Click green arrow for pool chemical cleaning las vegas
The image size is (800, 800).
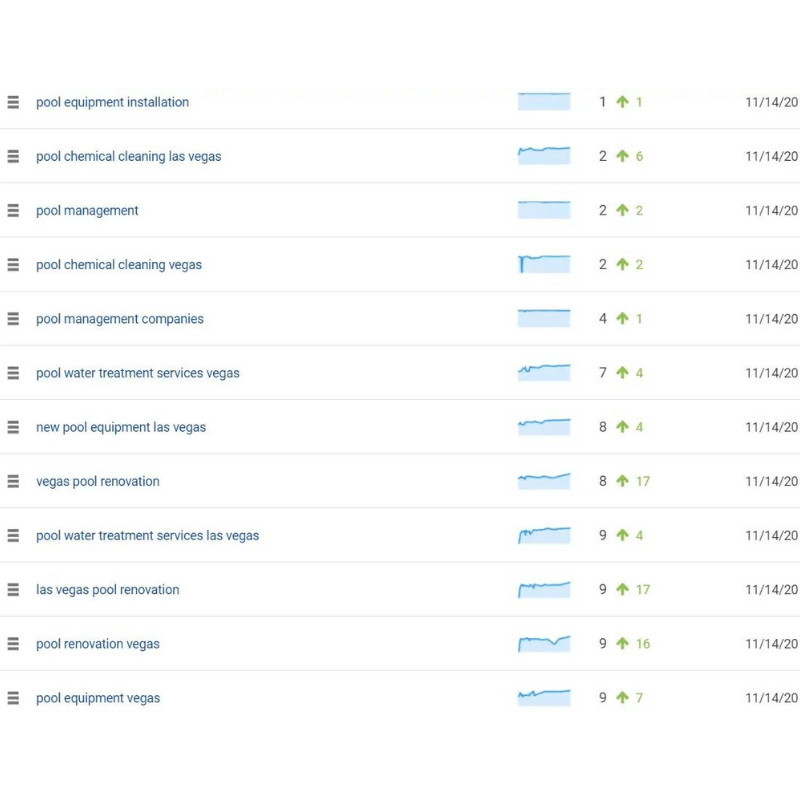tap(622, 156)
